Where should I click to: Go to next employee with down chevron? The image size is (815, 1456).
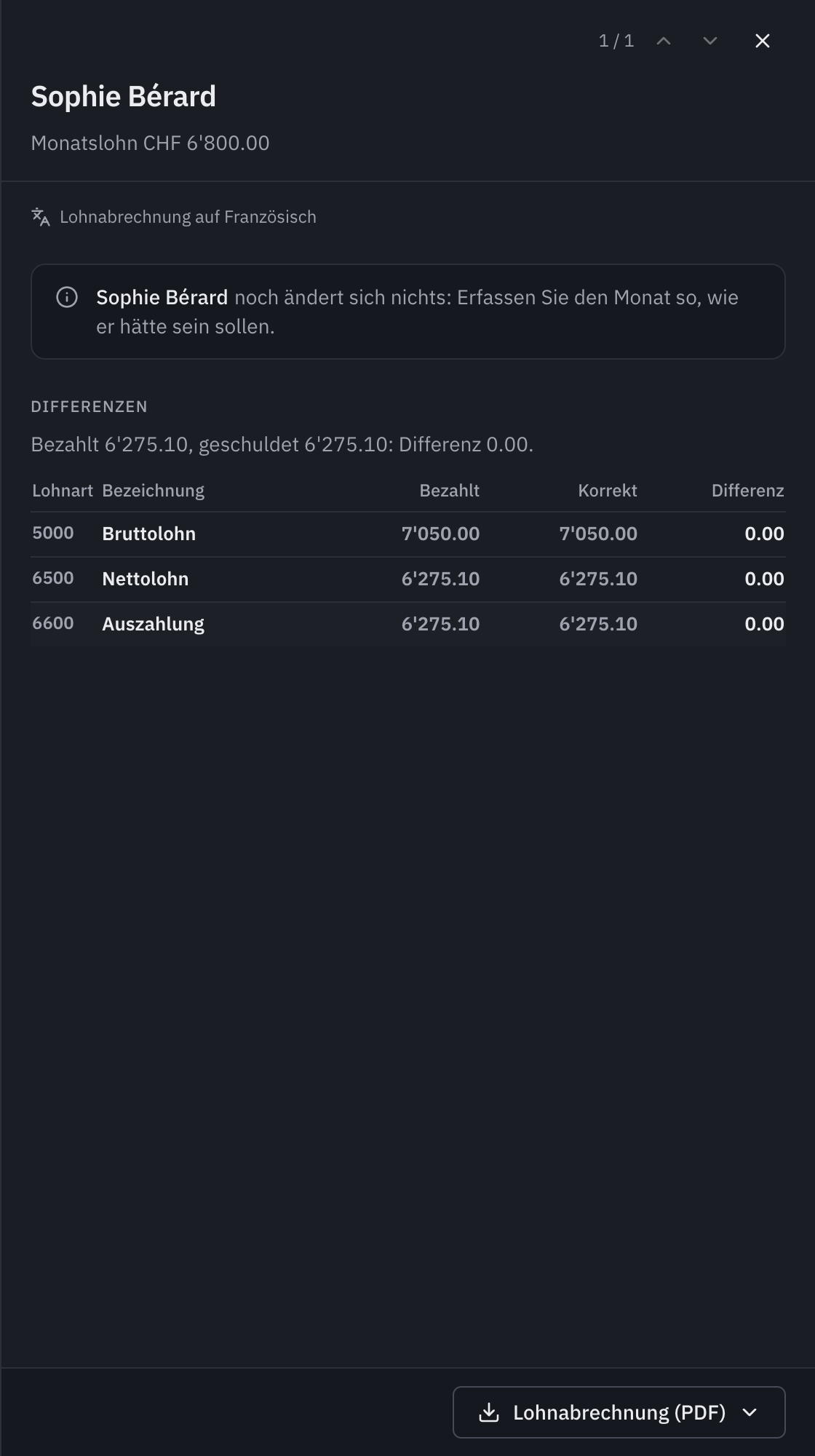(x=709, y=41)
